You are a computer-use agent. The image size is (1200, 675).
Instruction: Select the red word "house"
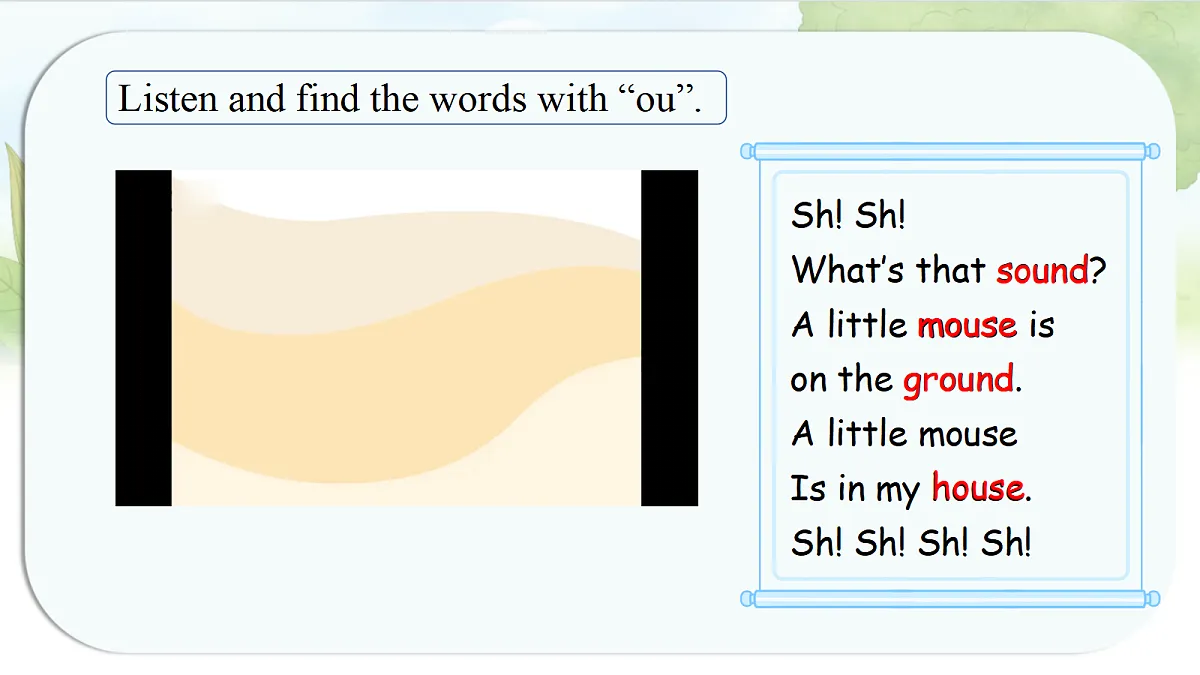point(978,488)
